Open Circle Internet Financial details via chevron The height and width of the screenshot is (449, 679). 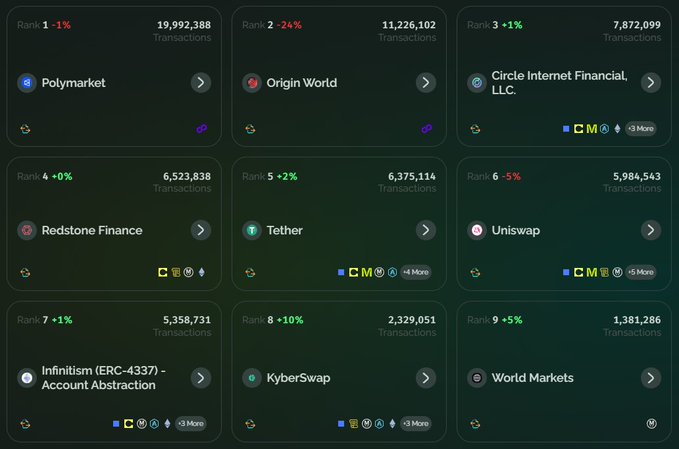tap(651, 83)
